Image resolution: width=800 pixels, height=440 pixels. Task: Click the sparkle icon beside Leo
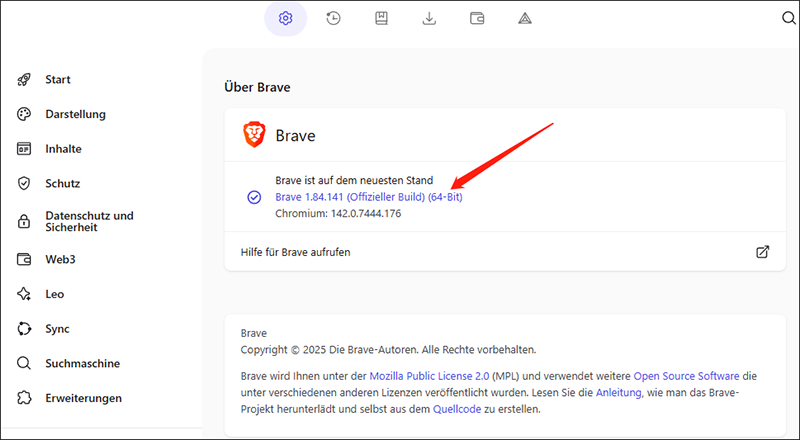pos(24,294)
